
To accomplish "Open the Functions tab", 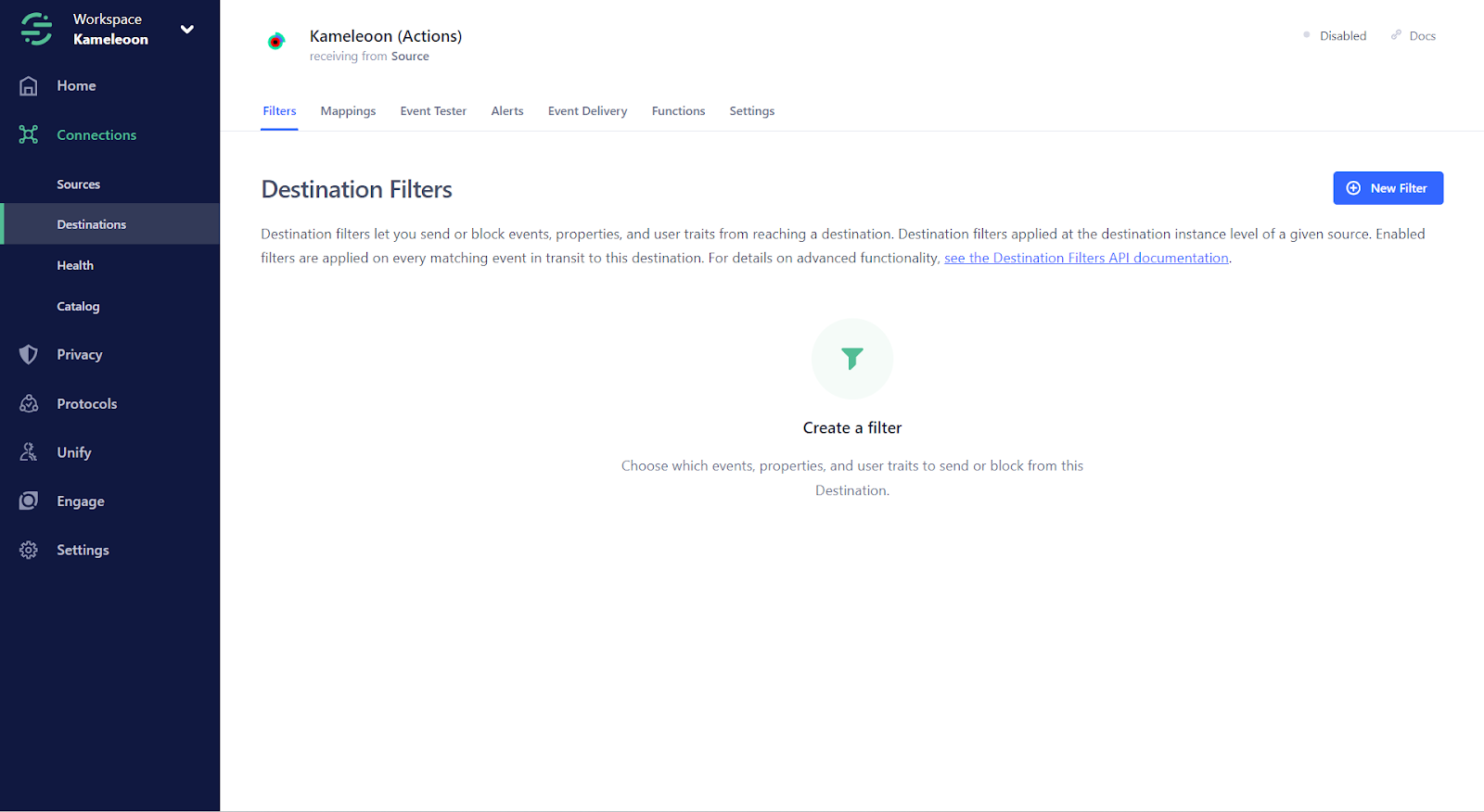I will [678, 111].
